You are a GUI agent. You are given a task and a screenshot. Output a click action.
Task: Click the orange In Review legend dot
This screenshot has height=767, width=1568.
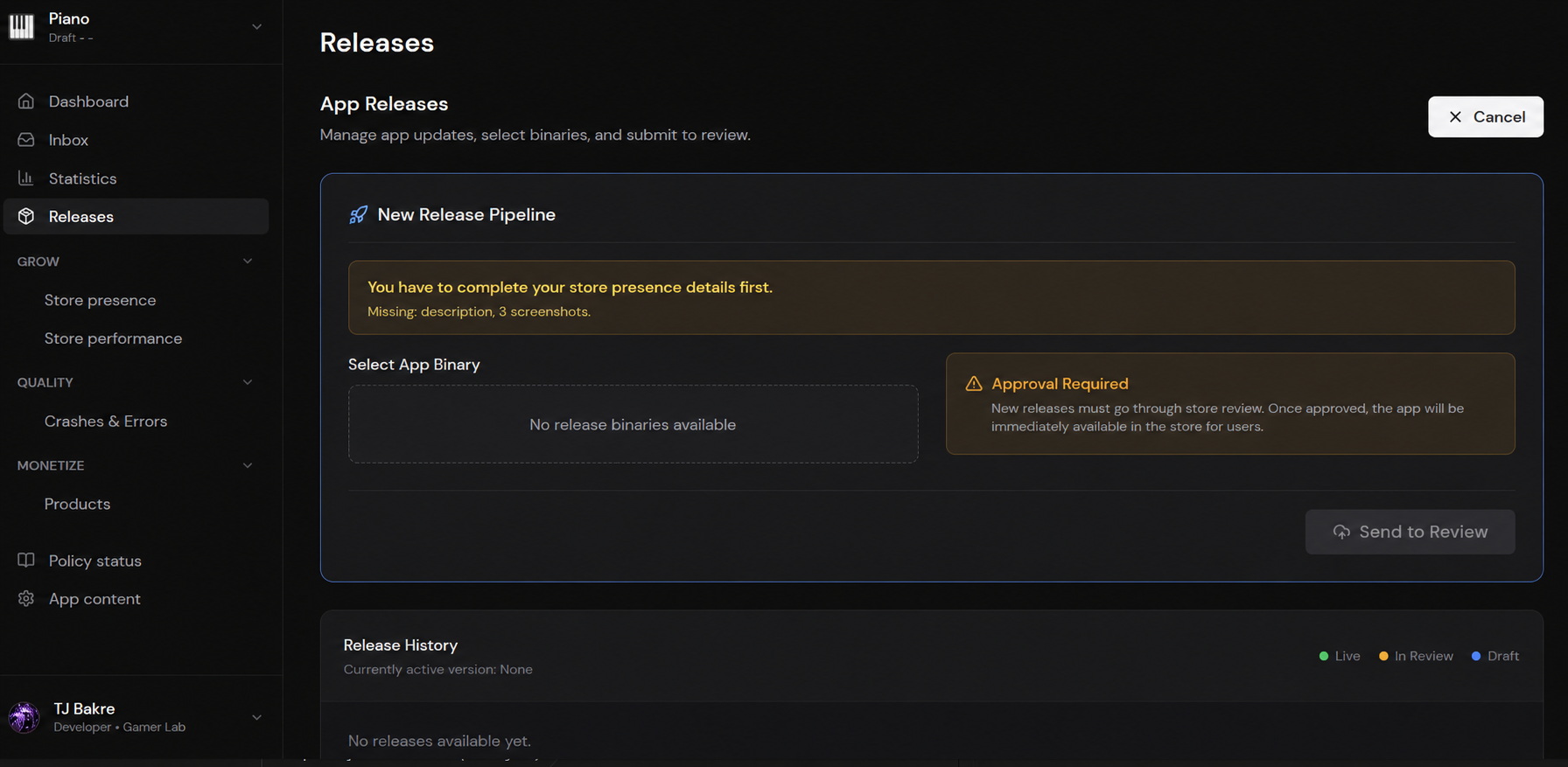click(1383, 656)
